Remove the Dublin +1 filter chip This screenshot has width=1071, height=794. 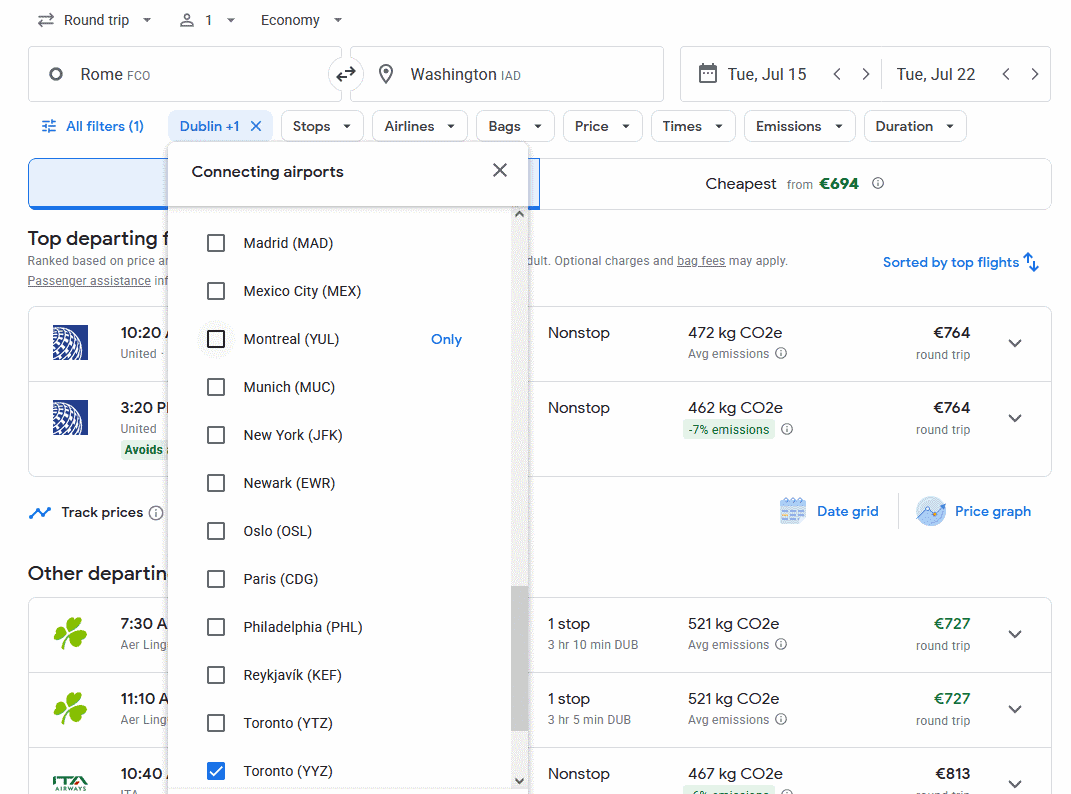coord(256,126)
